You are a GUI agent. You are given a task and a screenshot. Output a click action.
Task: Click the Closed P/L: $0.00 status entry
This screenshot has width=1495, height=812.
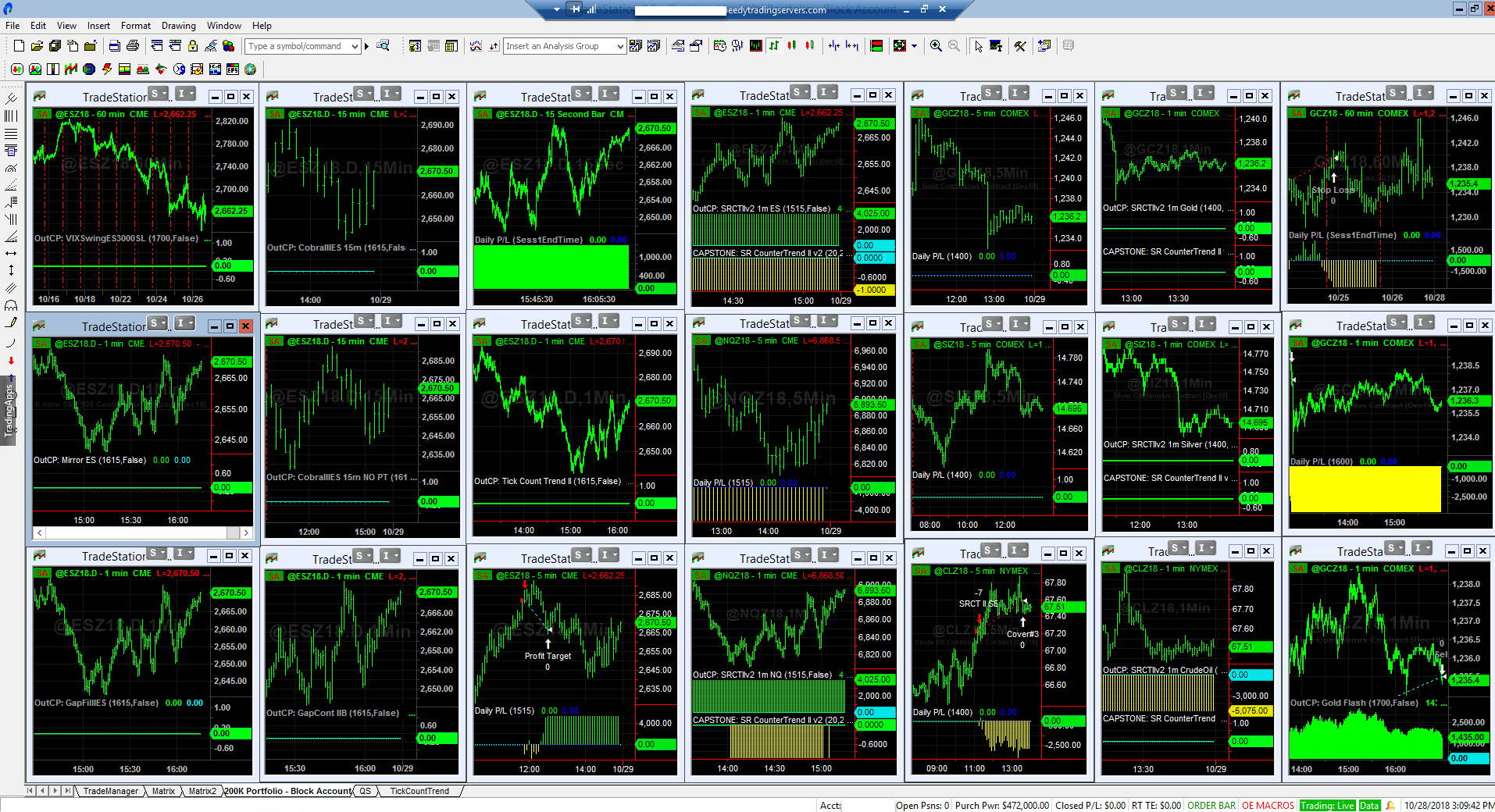point(1090,805)
